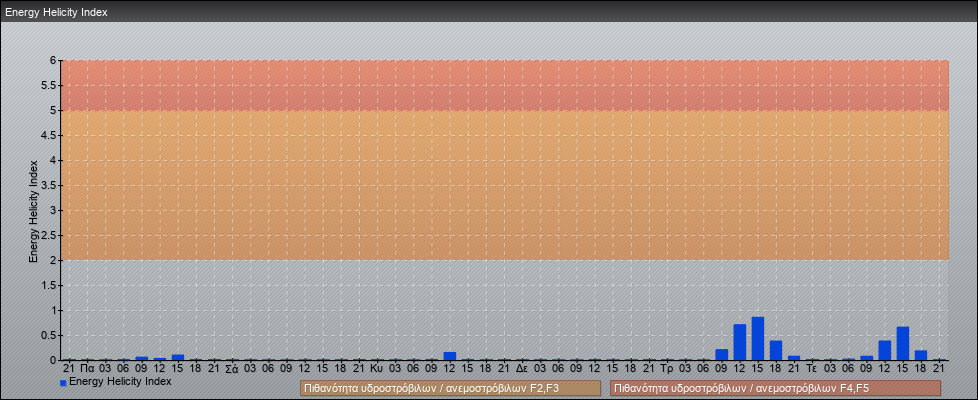
Task: Click the y-axis value 4
Action: tap(54, 160)
